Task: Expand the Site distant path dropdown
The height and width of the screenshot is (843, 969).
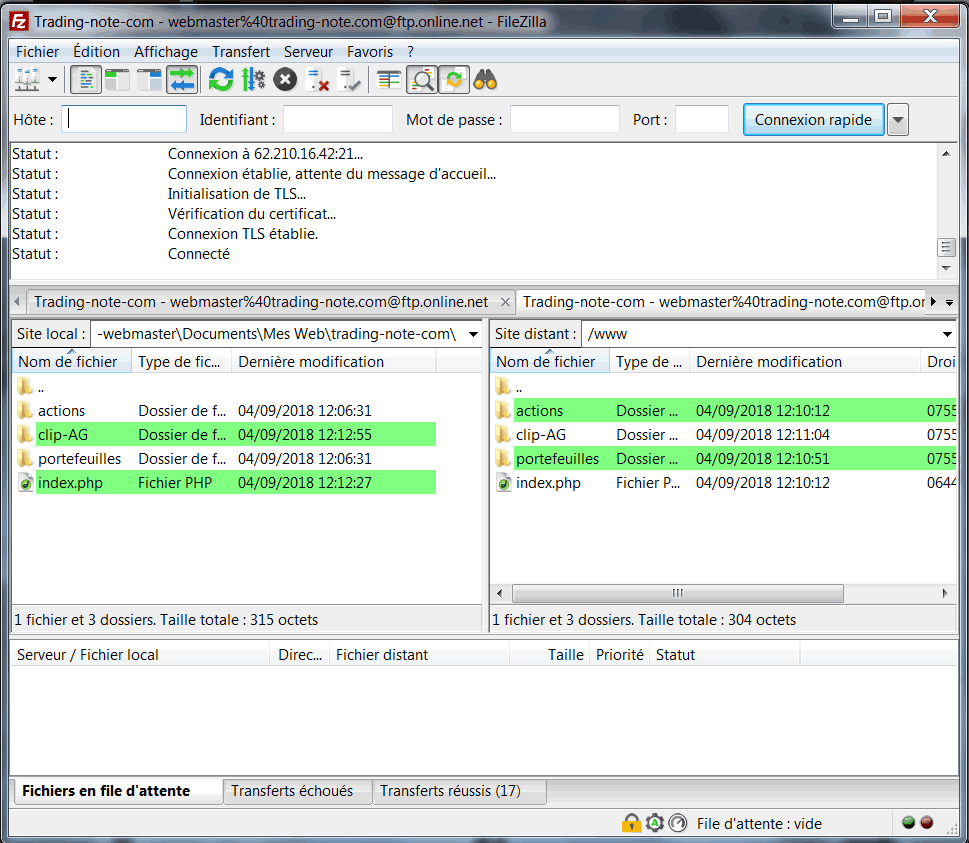Action: [x=947, y=334]
